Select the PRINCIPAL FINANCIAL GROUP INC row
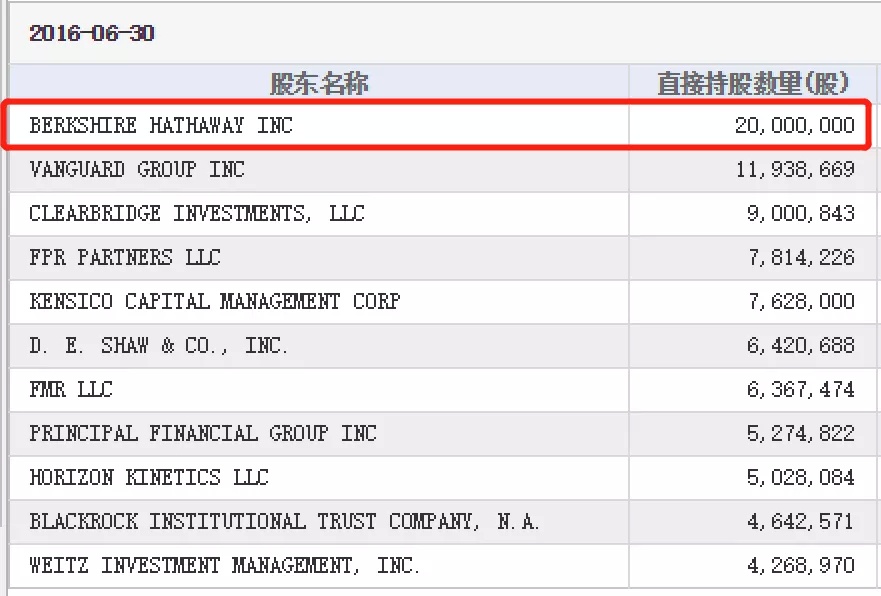Screen dimensions: 881x596 pyautogui.click(x=443, y=434)
